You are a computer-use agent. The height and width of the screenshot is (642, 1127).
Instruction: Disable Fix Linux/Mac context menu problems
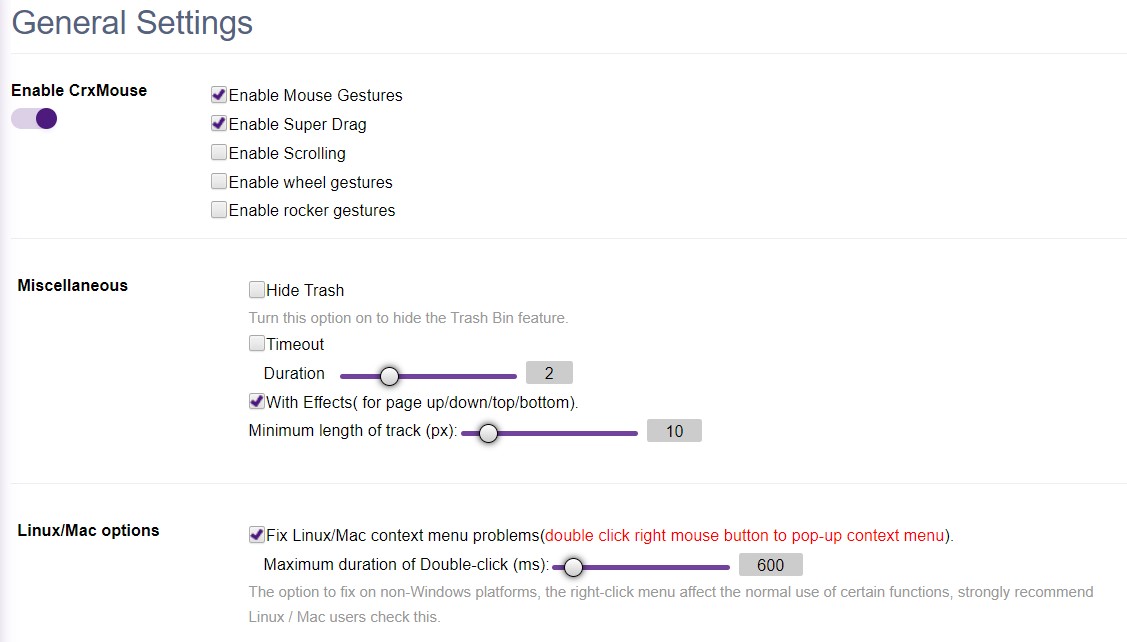pos(256,534)
